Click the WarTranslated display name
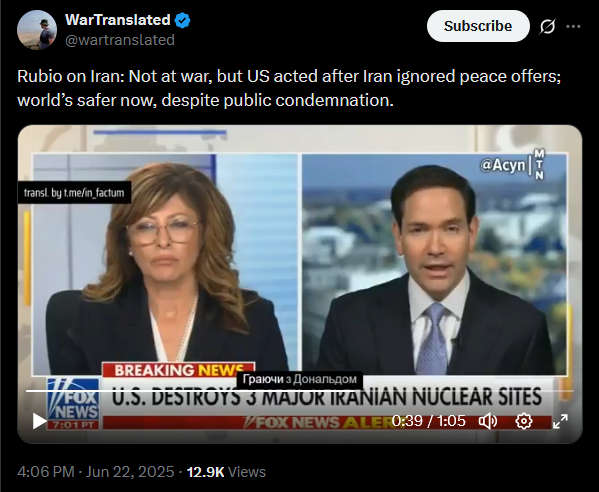Image resolution: width=599 pixels, height=492 pixels. [118, 20]
